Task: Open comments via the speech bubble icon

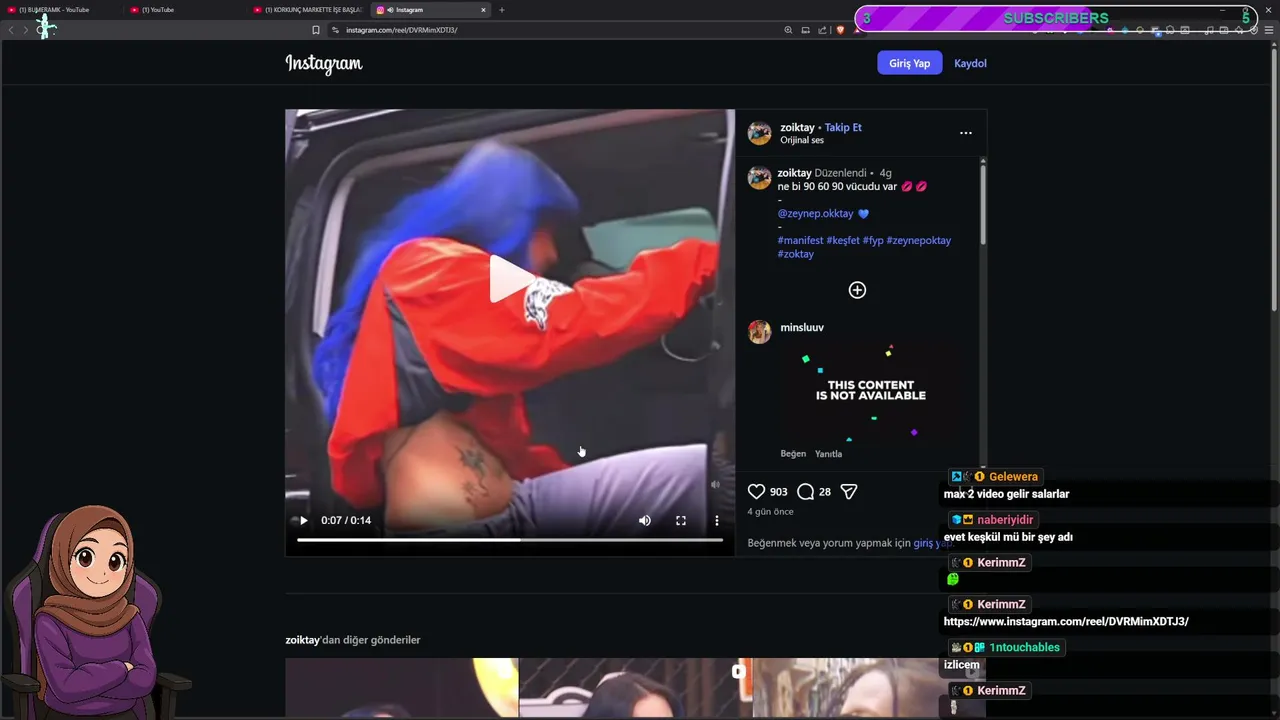Action: click(x=805, y=491)
